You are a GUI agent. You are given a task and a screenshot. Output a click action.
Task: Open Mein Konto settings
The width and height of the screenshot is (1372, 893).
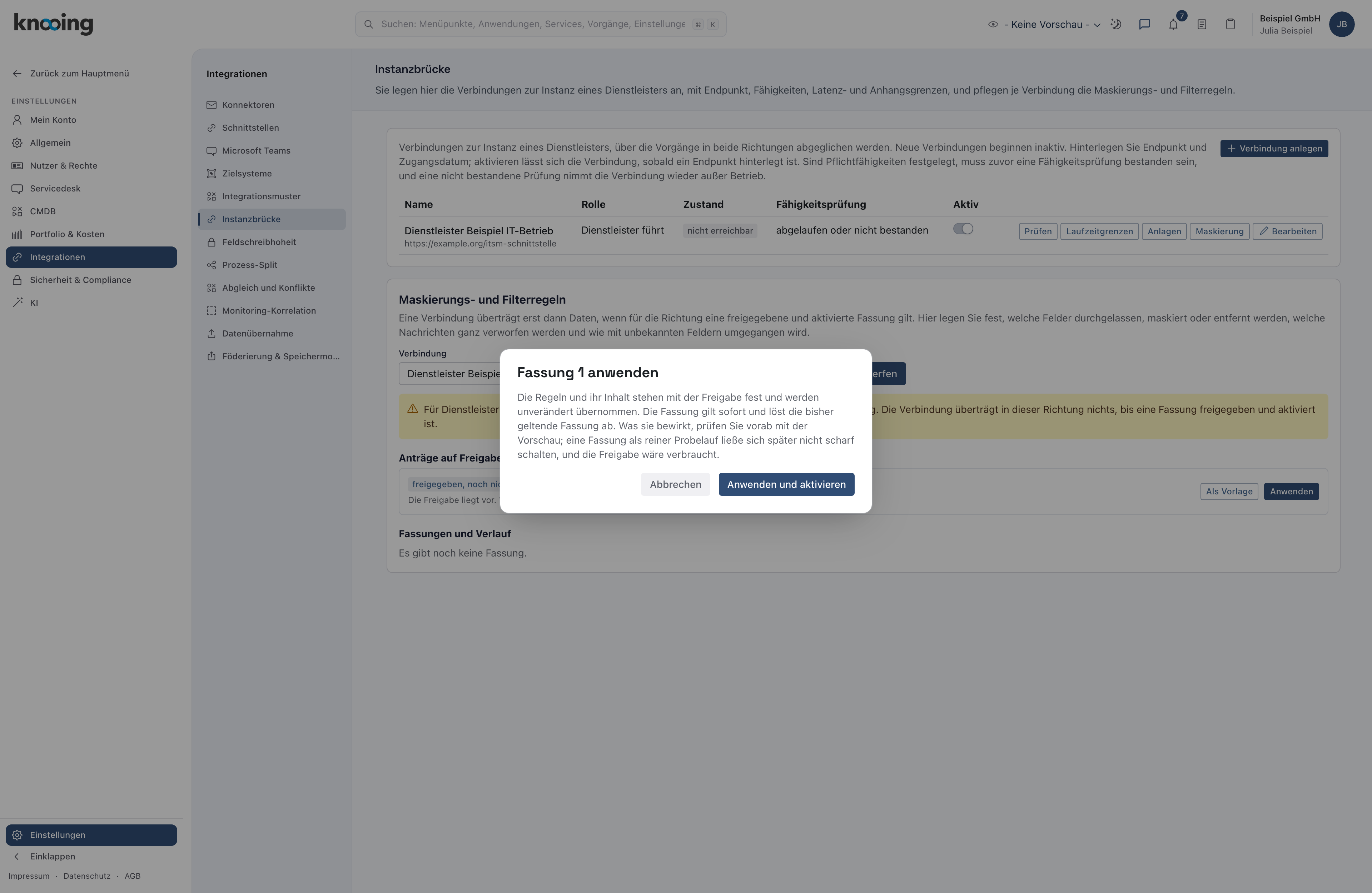point(91,120)
